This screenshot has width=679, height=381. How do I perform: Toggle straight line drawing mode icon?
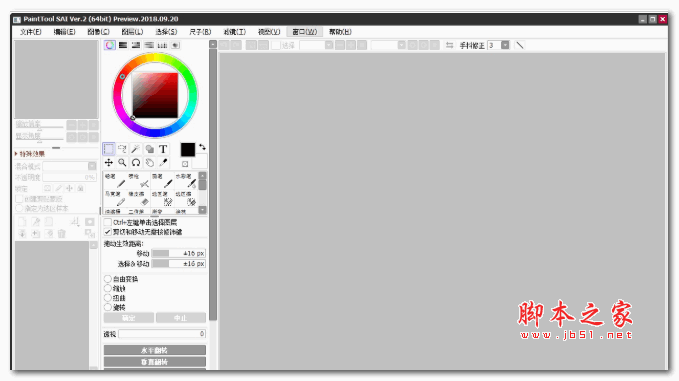[x=520, y=45]
